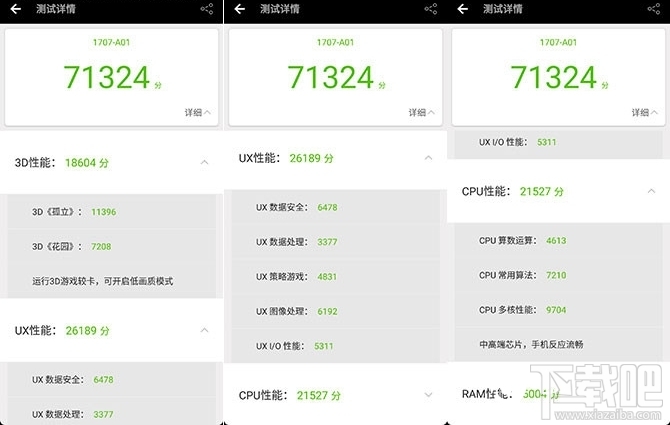Tap the 1707-A01 label in right screenshot
670x425 pixels.
[x=558, y=42]
